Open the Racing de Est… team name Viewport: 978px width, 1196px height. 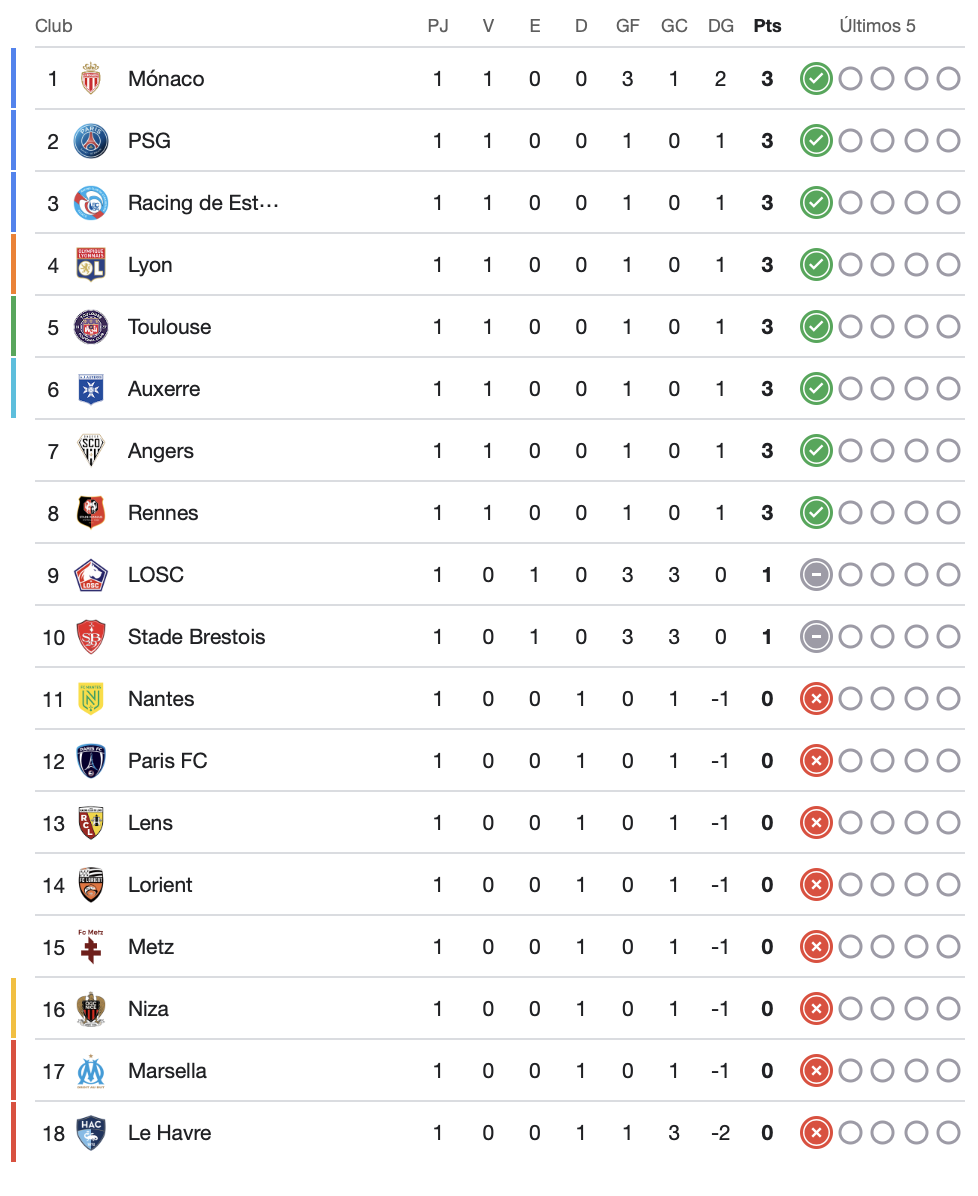(203, 203)
